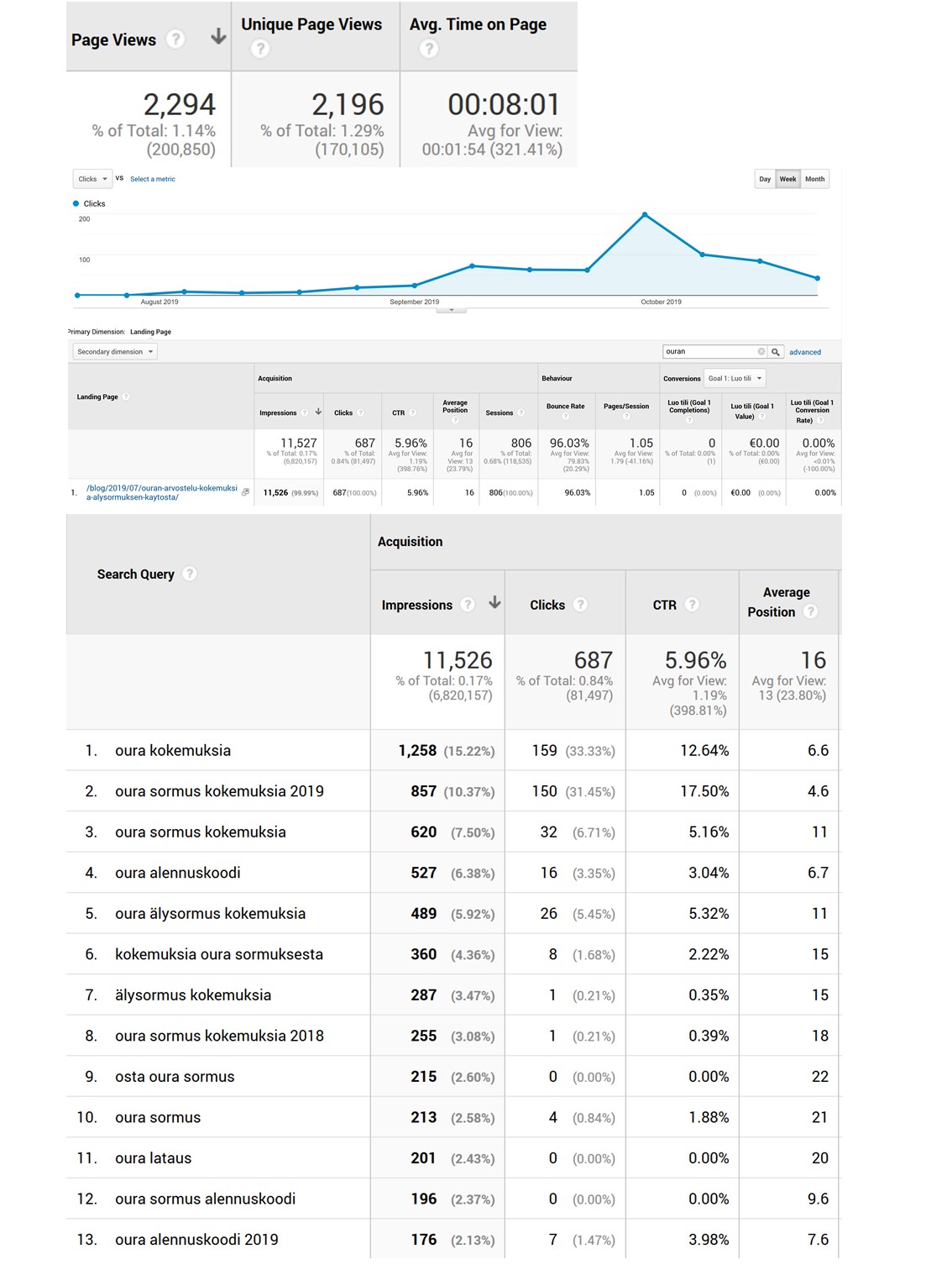The height and width of the screenshot is (1270, 952).
Task: Open help icon beside Search Query header
Action: tap(190, 574)
